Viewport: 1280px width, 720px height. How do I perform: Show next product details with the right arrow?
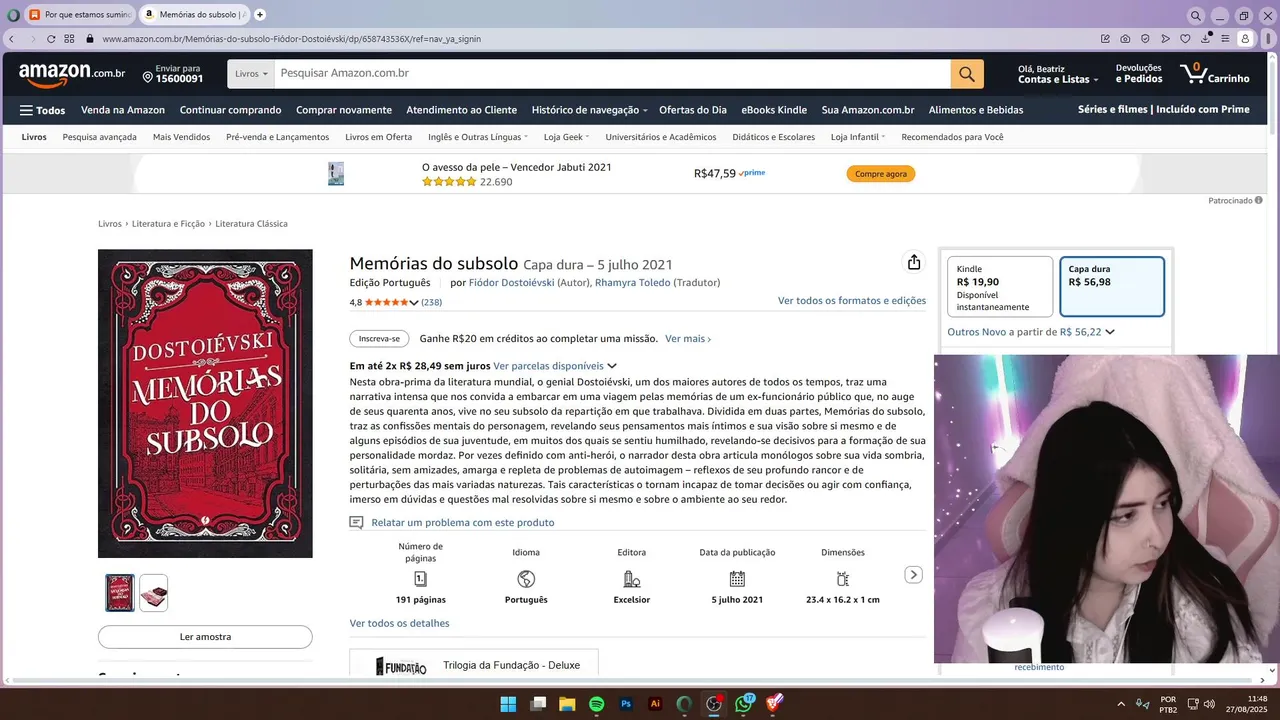[913, 575]
